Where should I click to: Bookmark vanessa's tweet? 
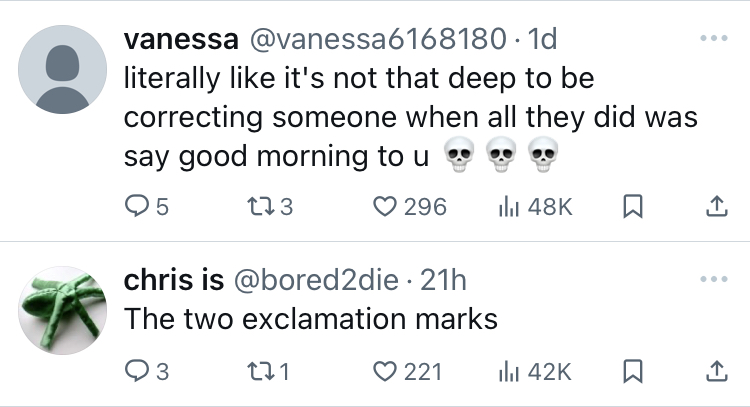tap(633, 207)
